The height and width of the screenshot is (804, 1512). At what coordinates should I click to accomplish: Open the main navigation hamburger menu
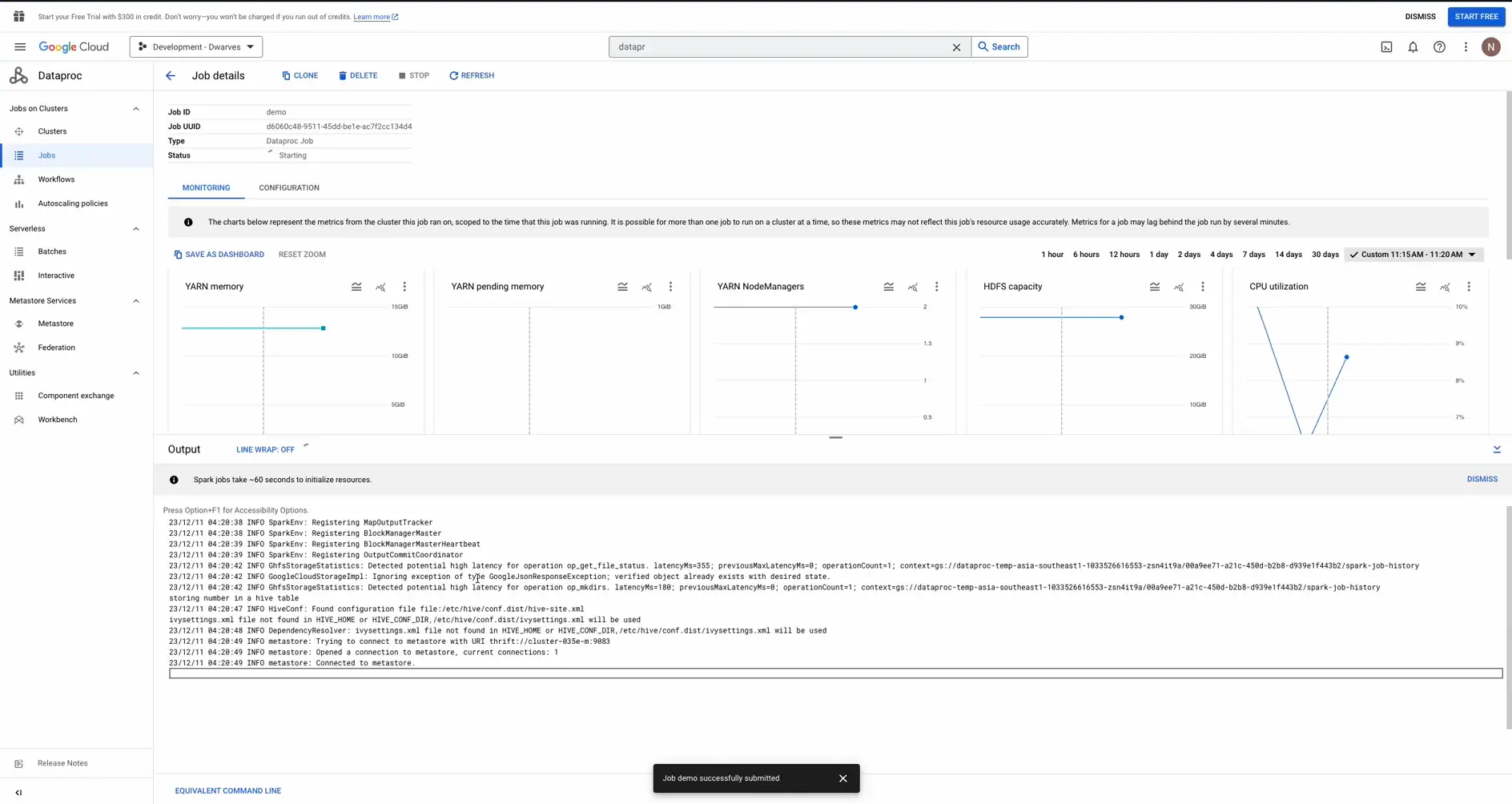click(20, 47)
